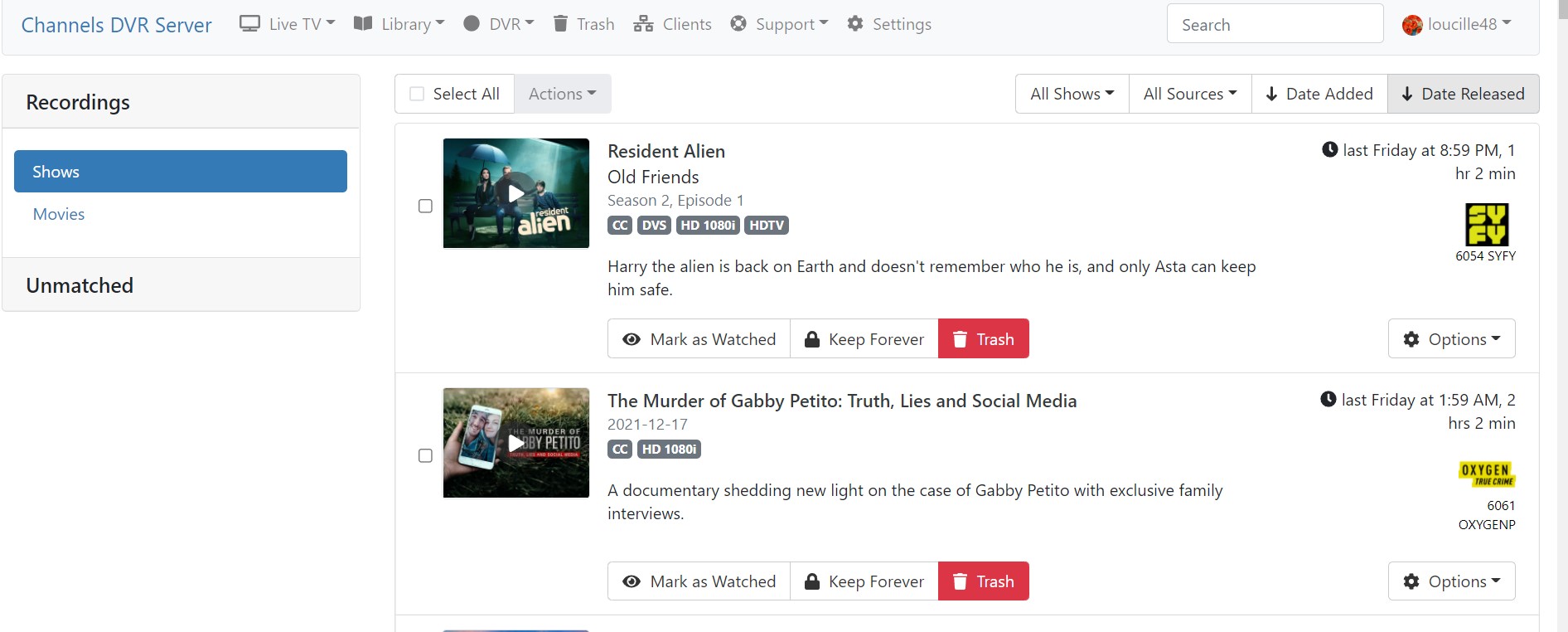This screenshot has height=632, width=1568.
Task: Trash the Resident Alien recording
Action: (x=983, y=338)
